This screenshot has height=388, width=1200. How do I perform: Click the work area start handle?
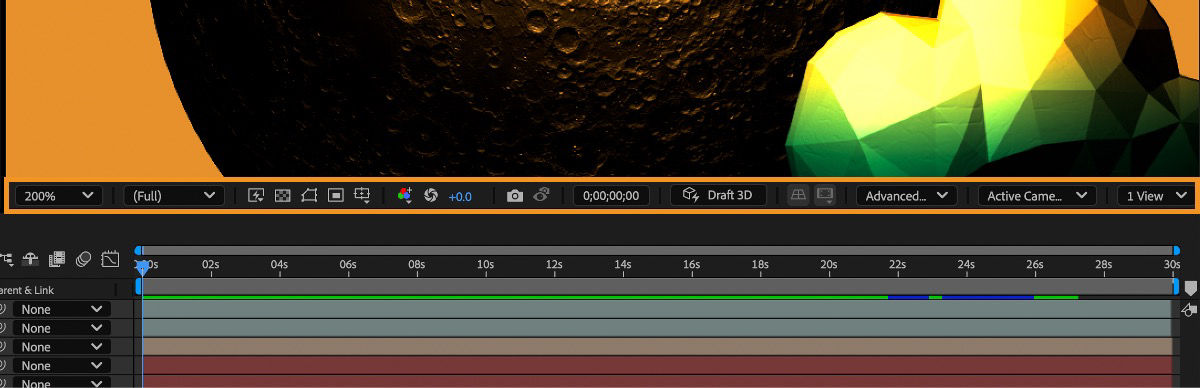[139, 286]
